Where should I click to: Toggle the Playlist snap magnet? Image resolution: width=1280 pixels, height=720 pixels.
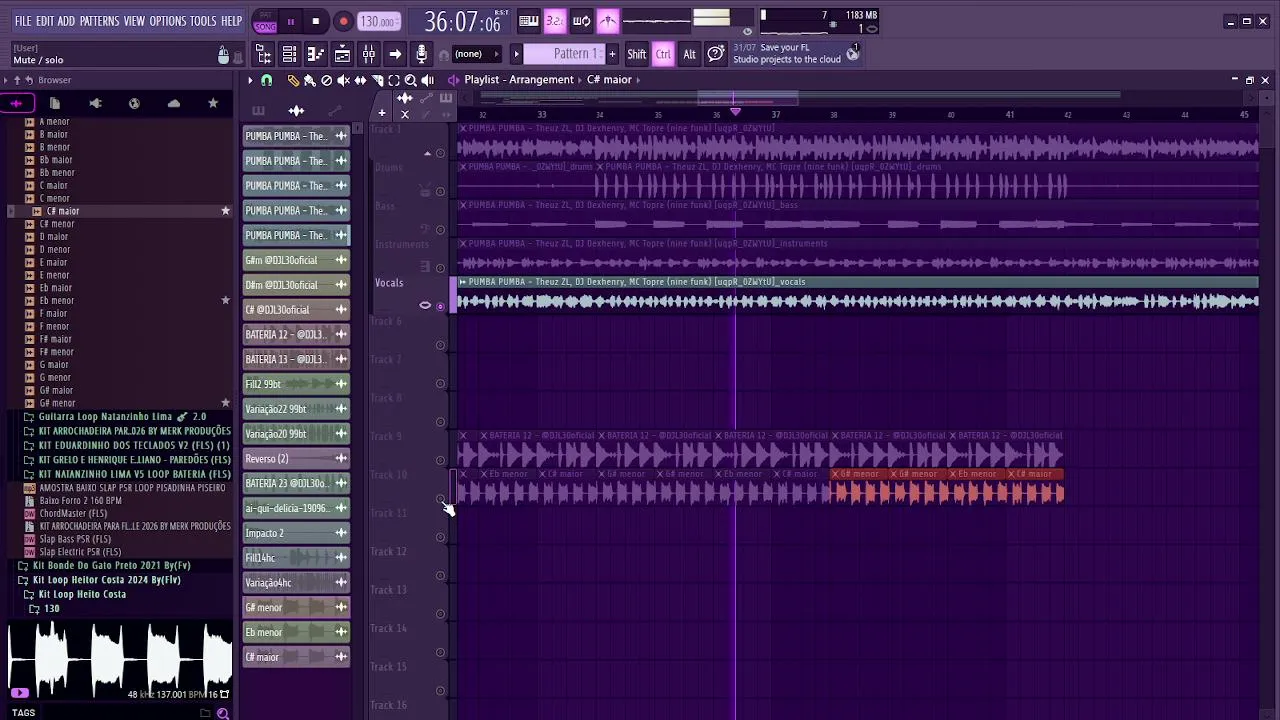click(x=267, y=80)
